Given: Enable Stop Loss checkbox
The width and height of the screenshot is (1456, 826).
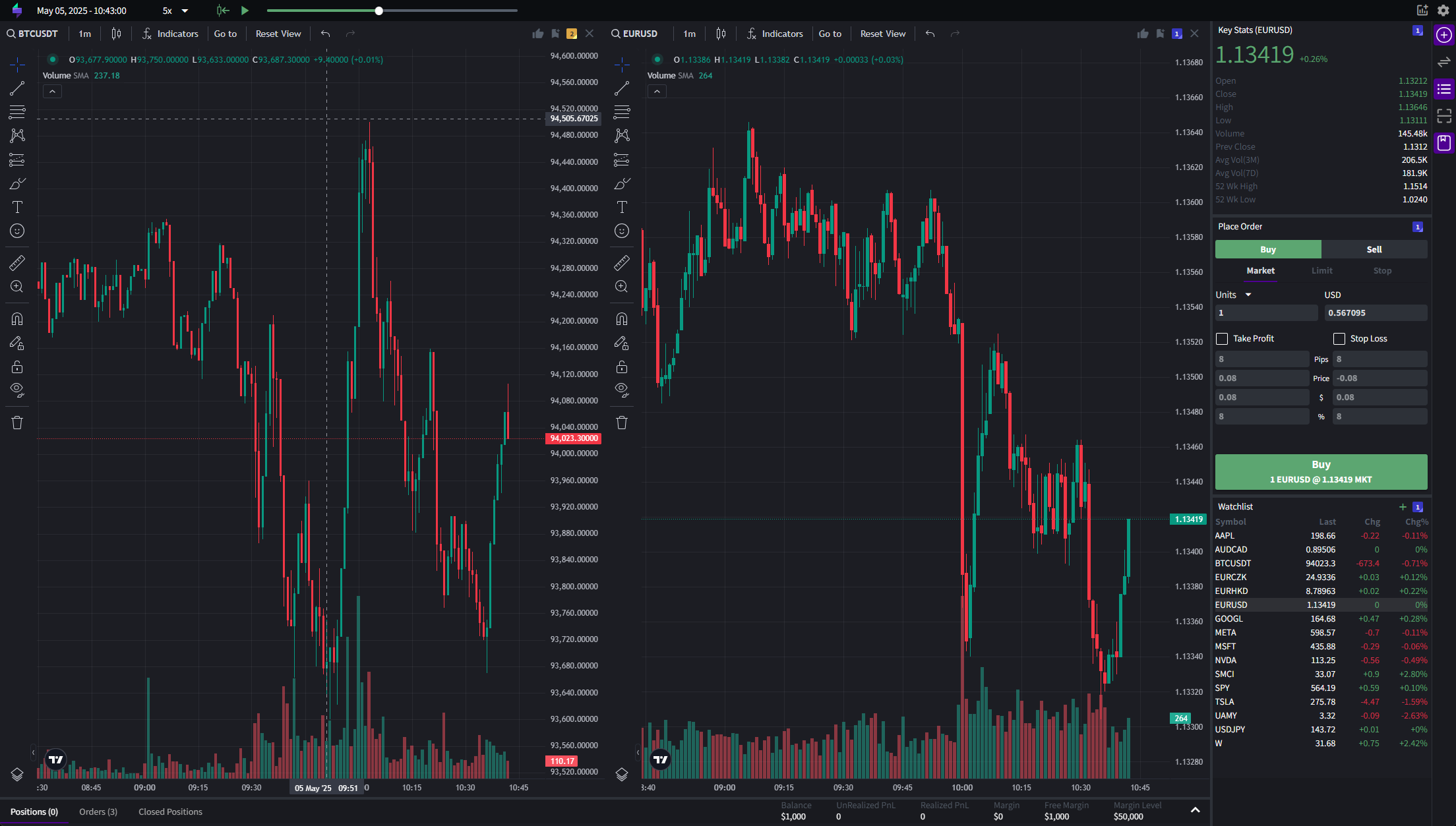Looking at the screenshot, I should pos(1339,339).
